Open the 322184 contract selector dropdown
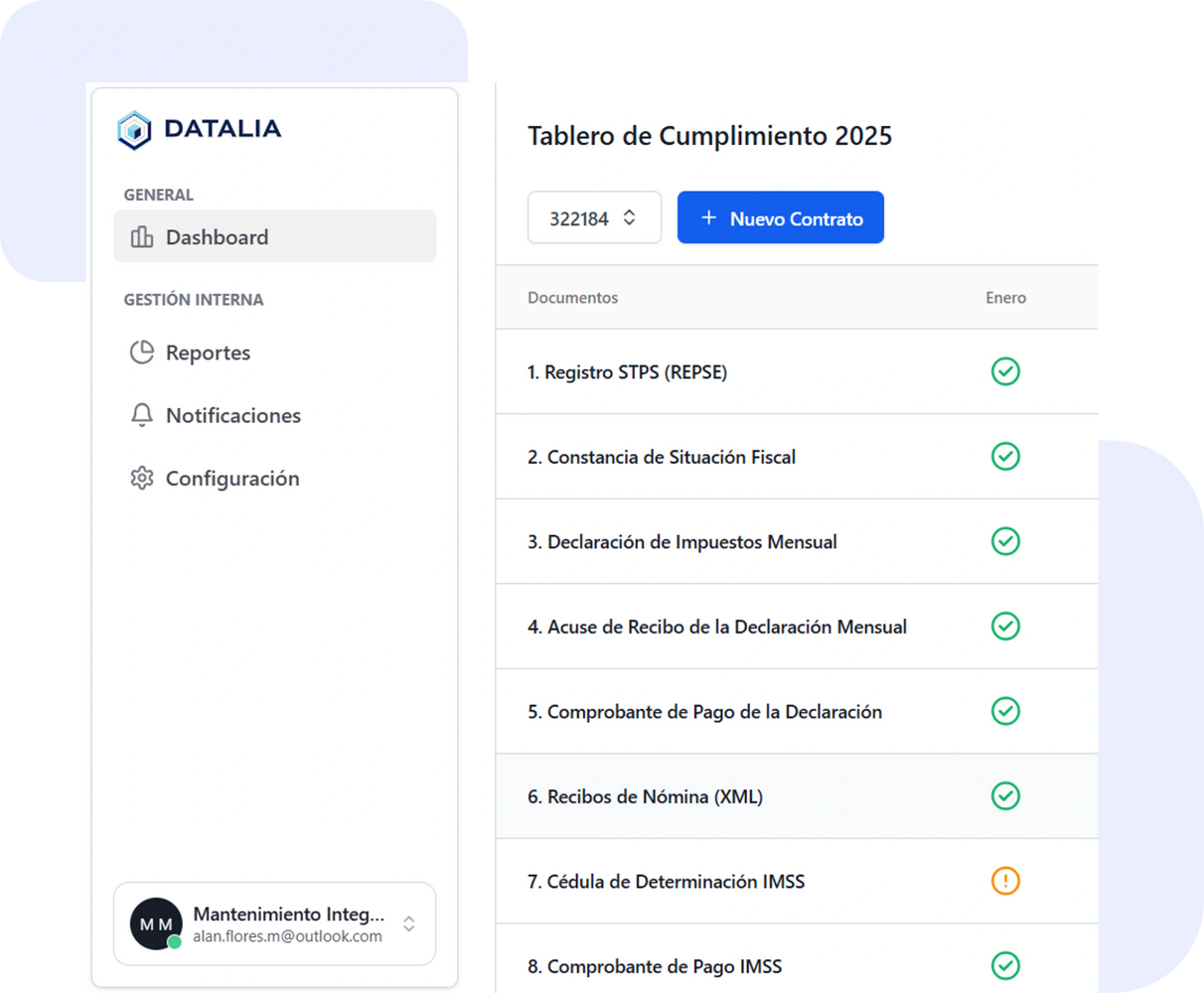1204x993 pixels. [594, 217]
